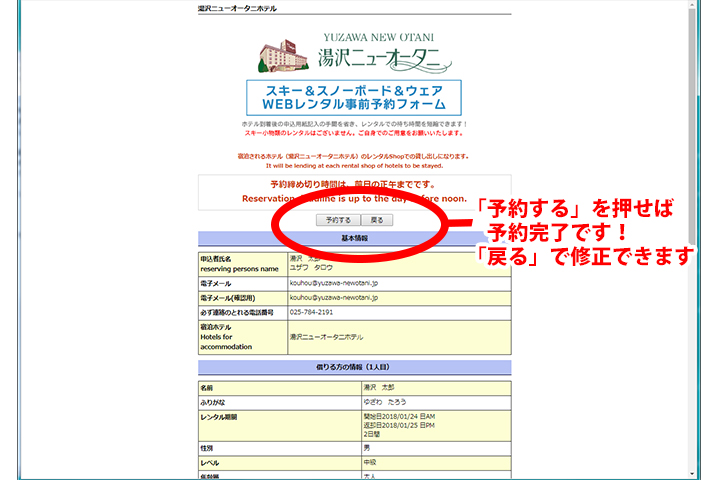Click the 電子メール(確認用) label cell
This screenshot has height=480, width=720.
[243, 298]
